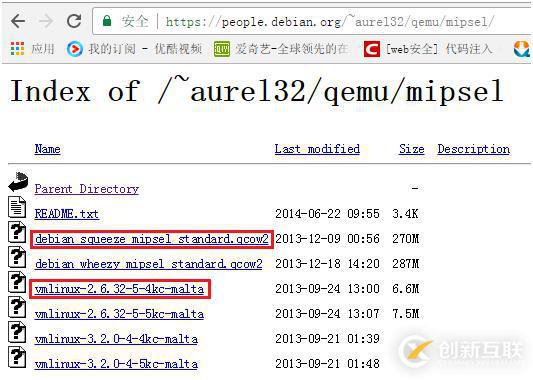Download vmlinux-3.2.0-4-5kc-malta kernel
This screenshot has width=533, height=380.
click(x=116, y=364)
